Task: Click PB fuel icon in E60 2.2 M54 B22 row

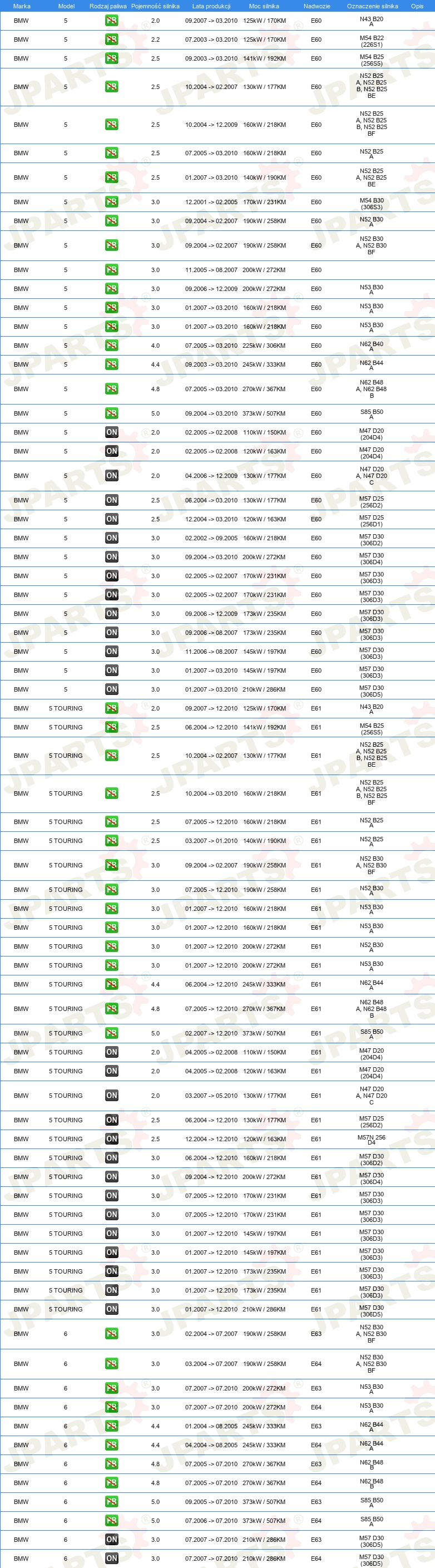Action: [111, 40]
